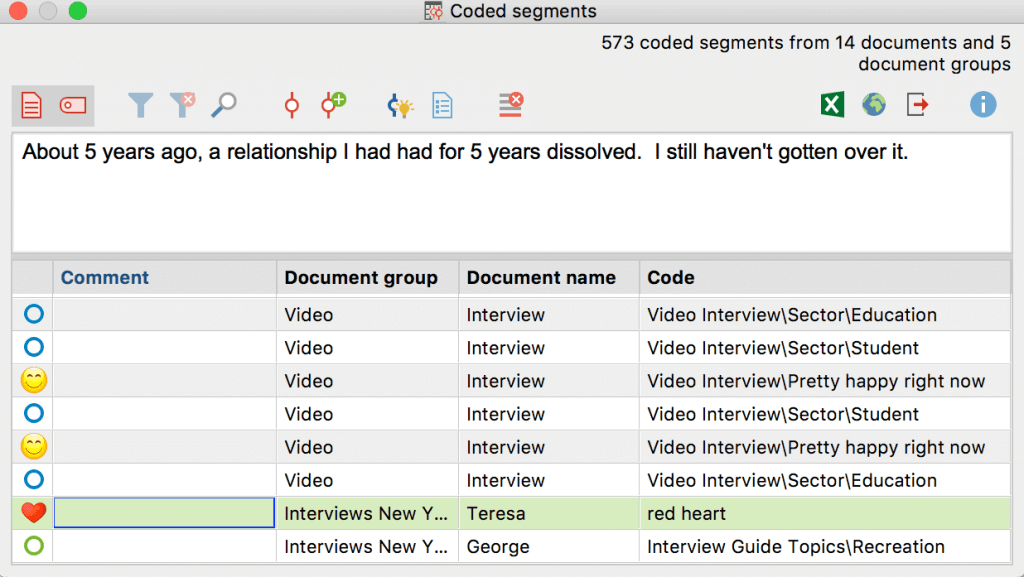
Task: Click the export icon with red arrow
Action: tap(917, 104)
